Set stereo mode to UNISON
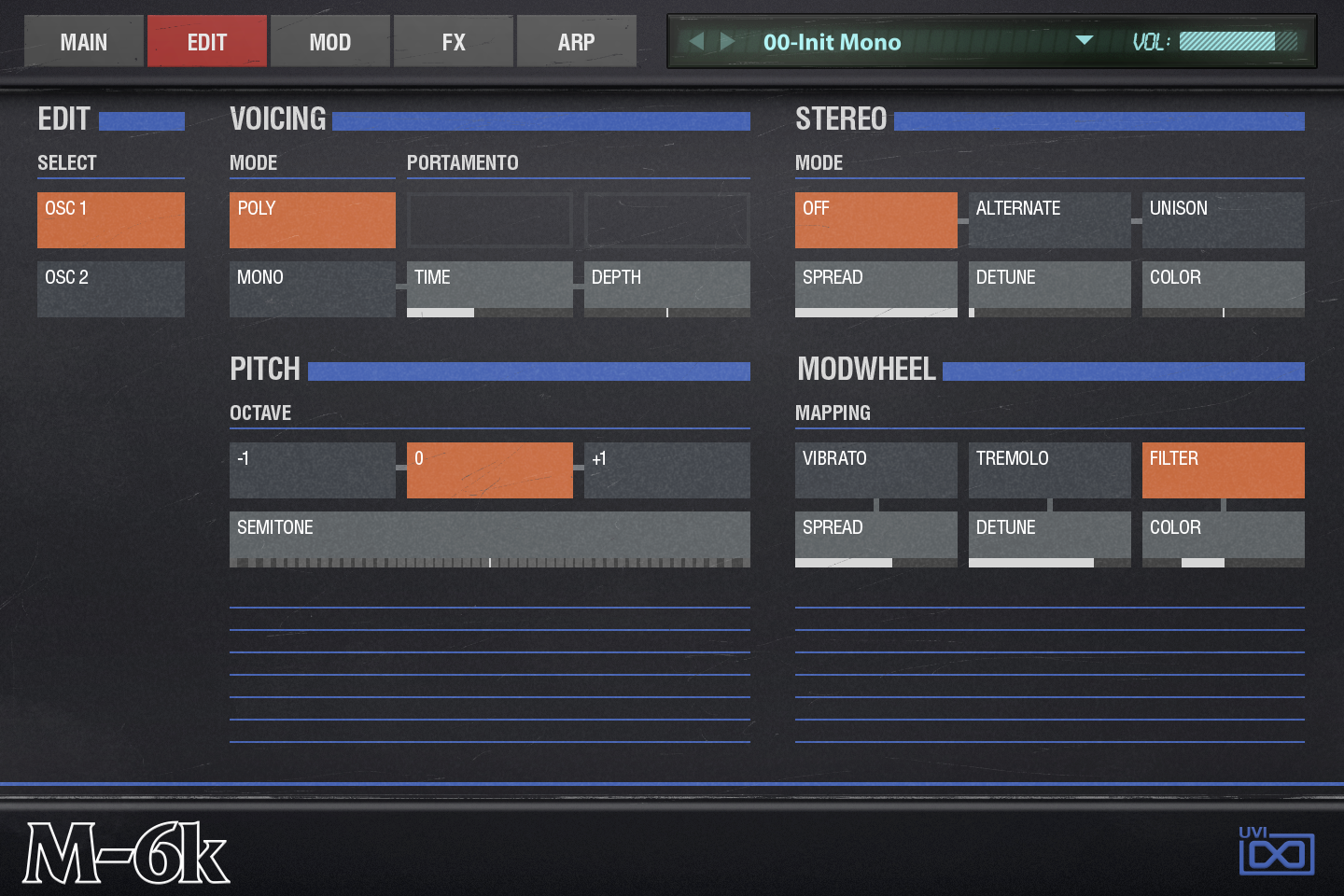This screenshot has width=1344, height=896. pyautogui.click(x=1224, y=220)
